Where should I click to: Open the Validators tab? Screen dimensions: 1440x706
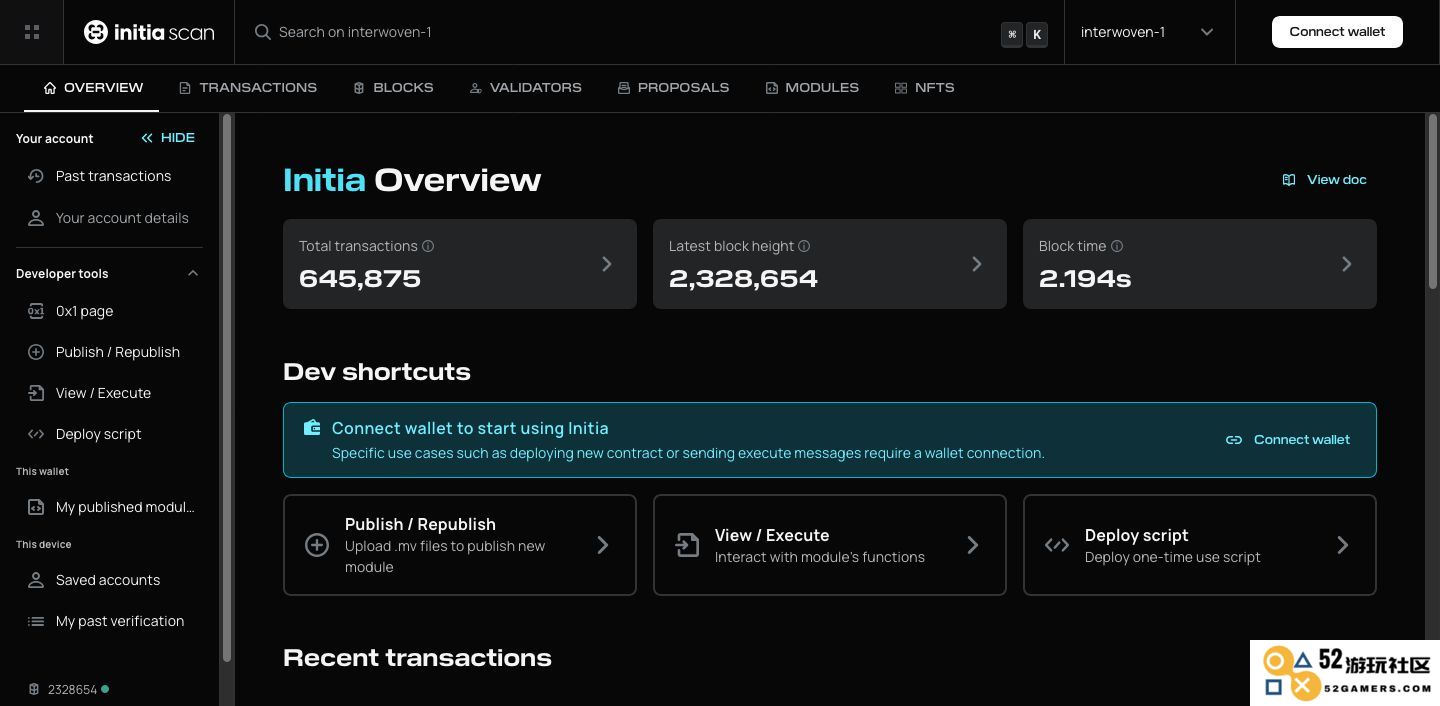click(525, 88)
